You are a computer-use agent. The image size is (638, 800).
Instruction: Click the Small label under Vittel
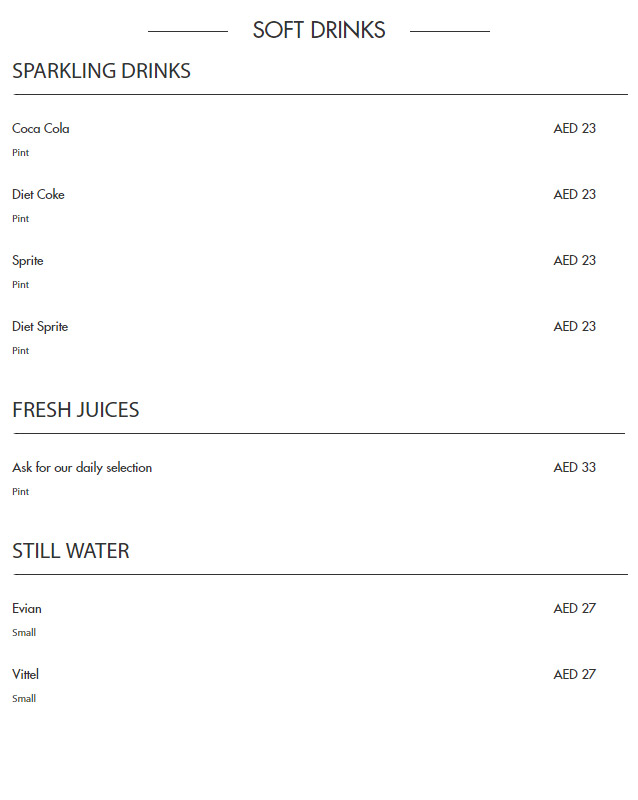(x=24, y=699)
